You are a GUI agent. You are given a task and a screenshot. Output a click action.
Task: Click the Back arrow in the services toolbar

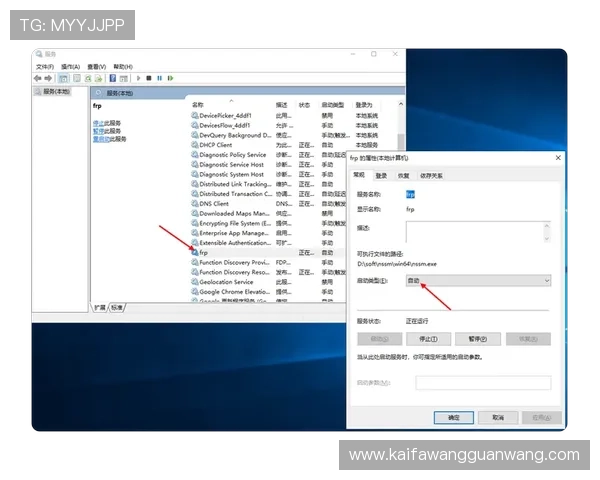(38, 78)
